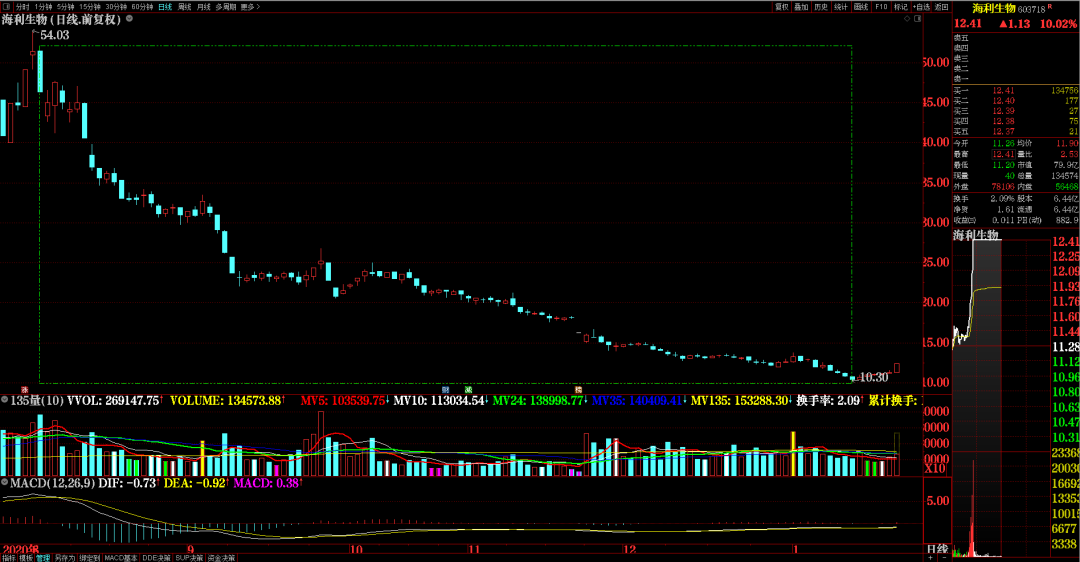Click the layout icon before 分时
This screenshot has width=1080, height=562.
coord(6,7)
